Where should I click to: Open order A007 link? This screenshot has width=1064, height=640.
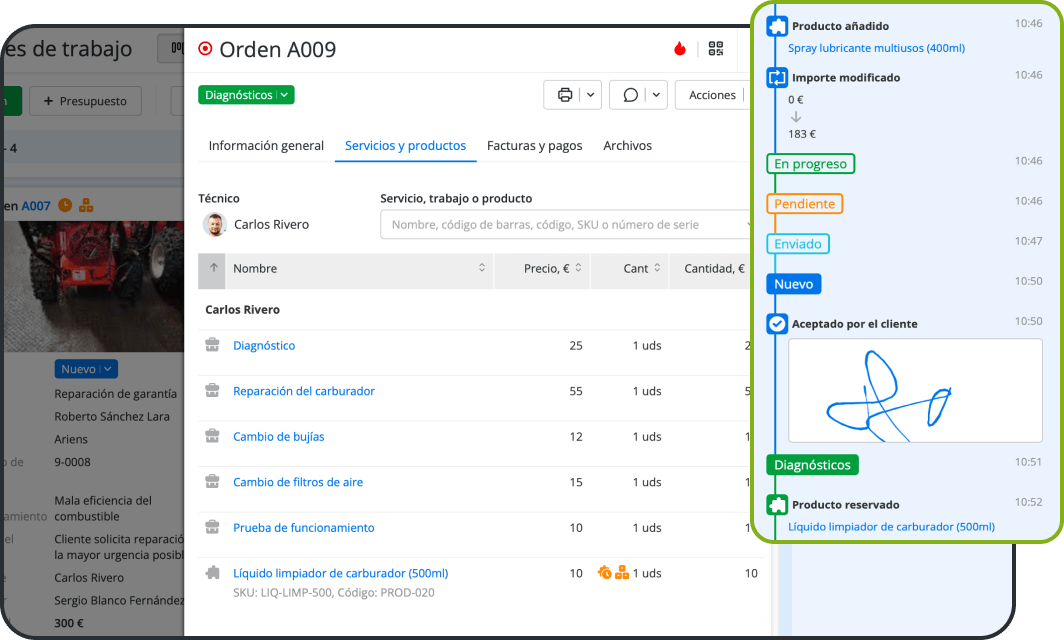pyautogui.click(x=35, y=206)
